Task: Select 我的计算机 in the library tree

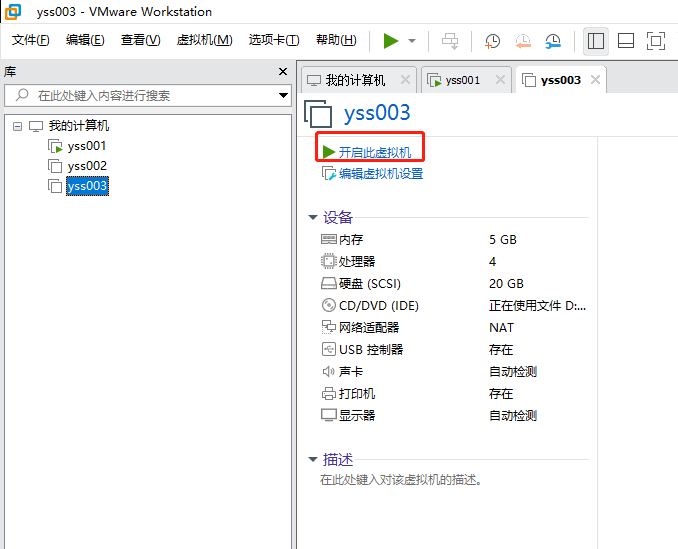Action: [79, 126]
